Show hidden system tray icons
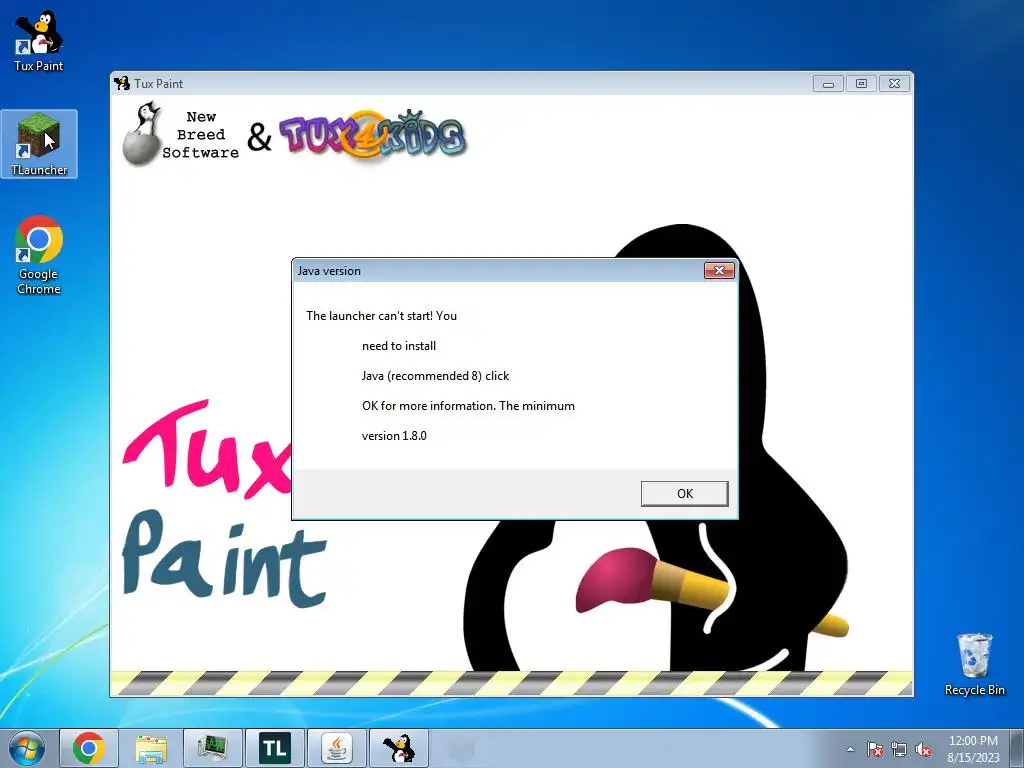The width and height of the screenshot is (1024, 768). (x=850, y=749)
